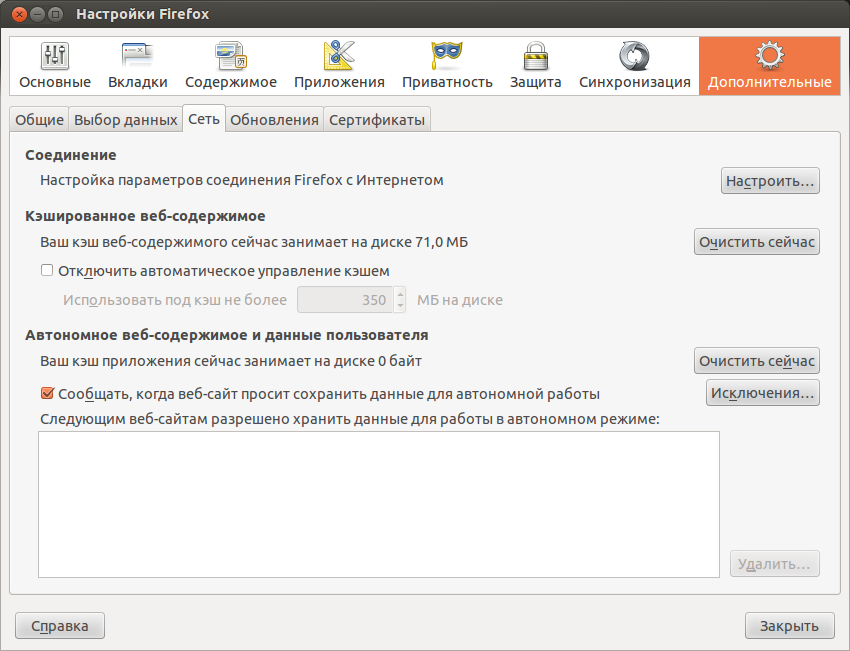Open the Содержимое settings pane
Screen dimensions: 850x651
pos(231,66)
